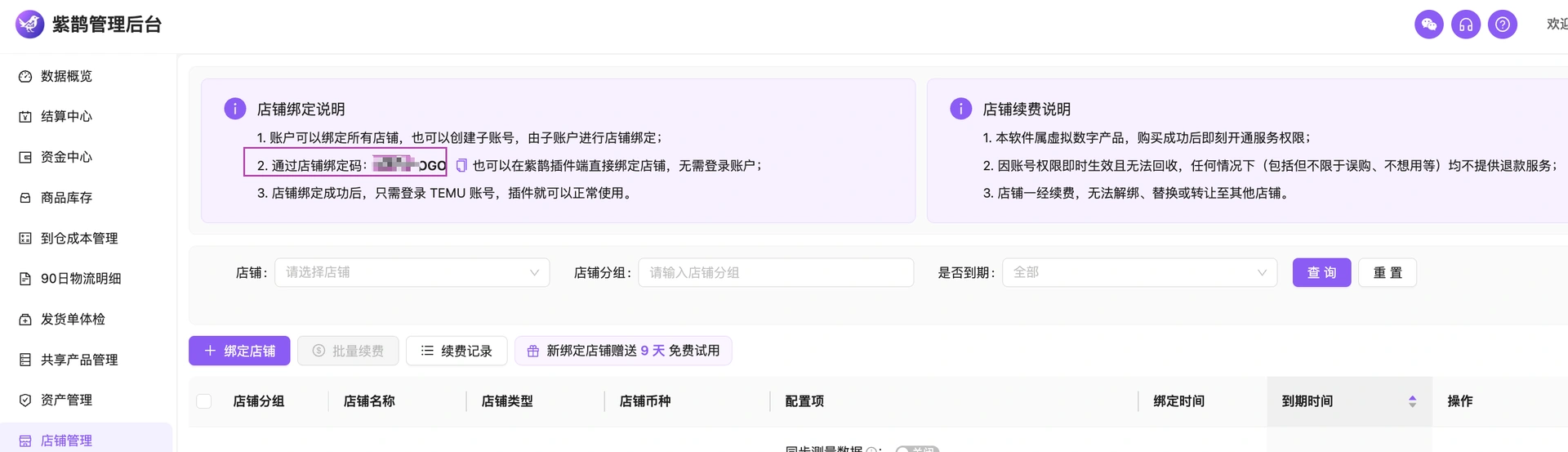Click the gift icon in trial banner
Viewport: 1568px width, 452px height.
point(533,351)
